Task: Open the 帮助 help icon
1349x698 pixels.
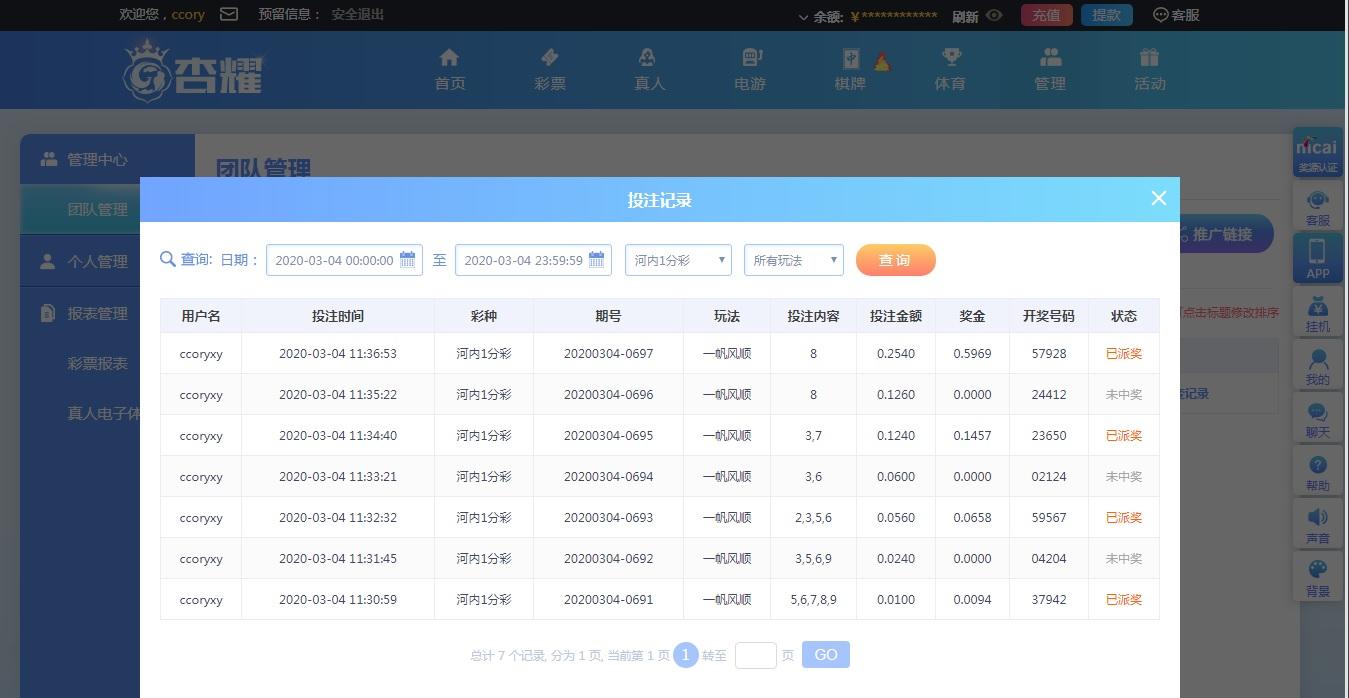Action: (1318, 471)
